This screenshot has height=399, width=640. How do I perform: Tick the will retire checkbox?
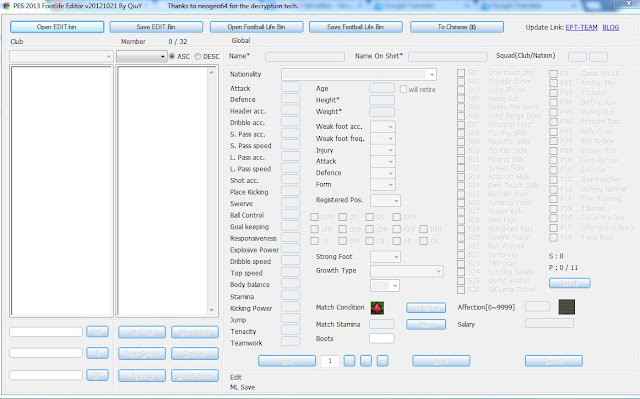[x=403, y=89]
